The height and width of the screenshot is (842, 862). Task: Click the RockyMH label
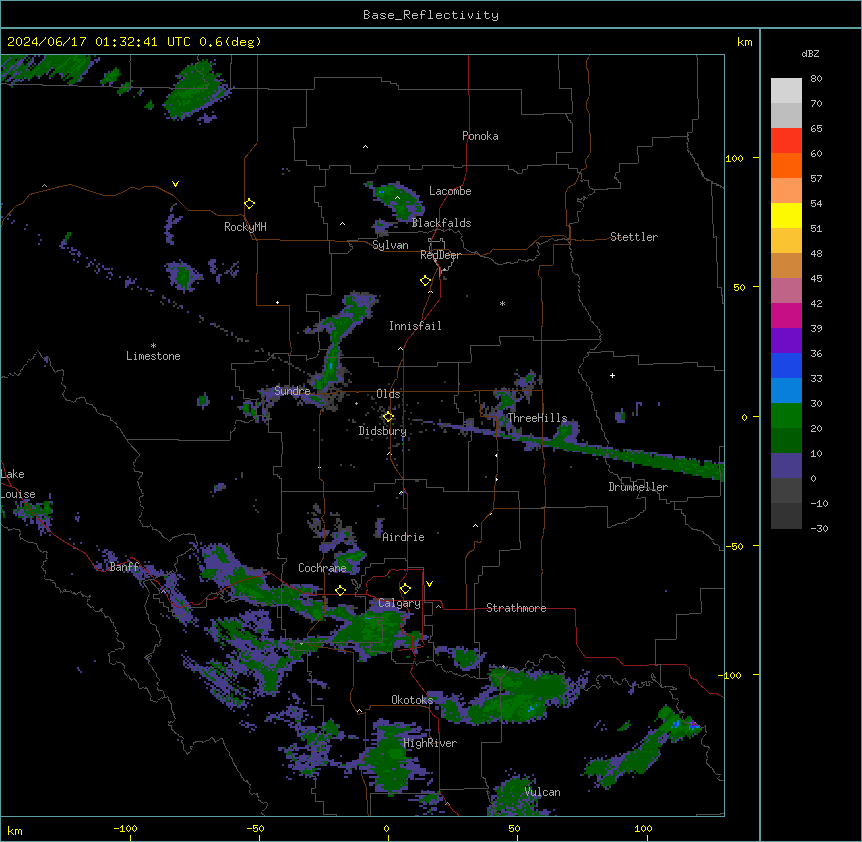pos(245,227)
